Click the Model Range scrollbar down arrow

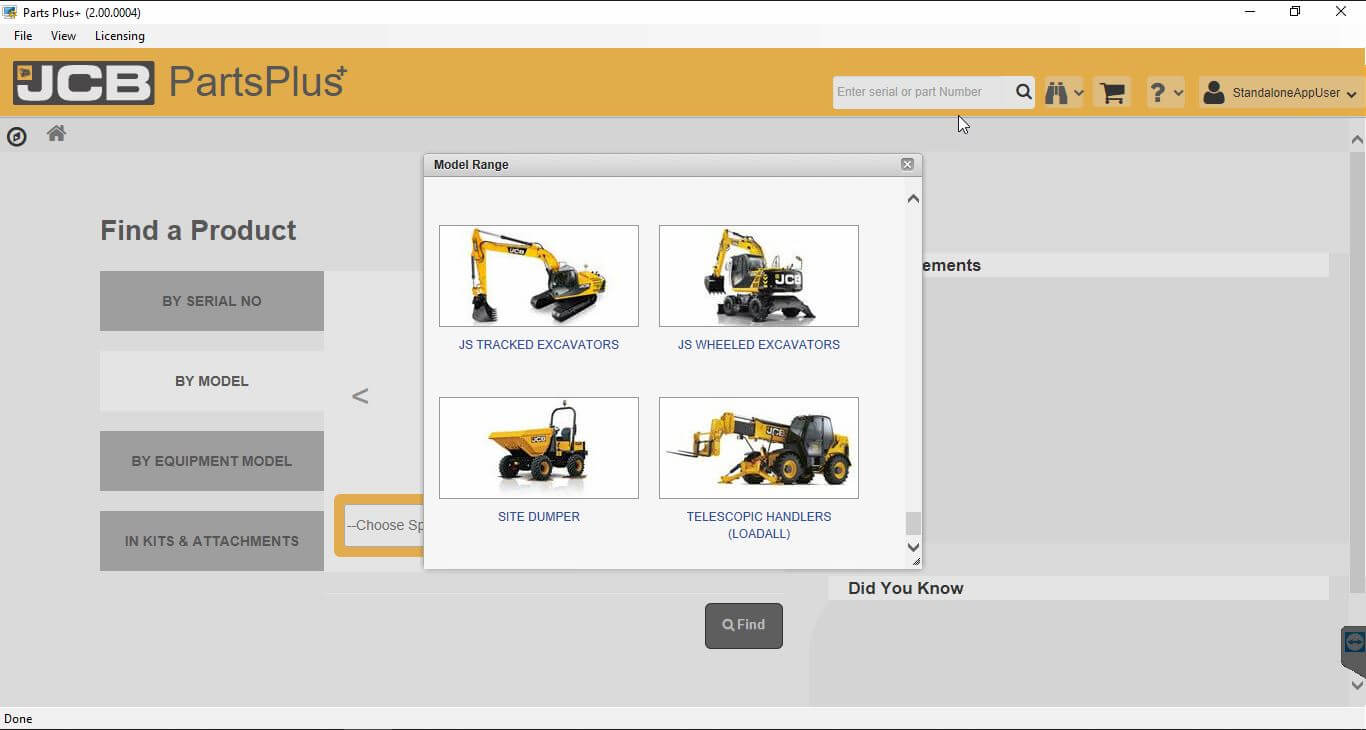912,547
